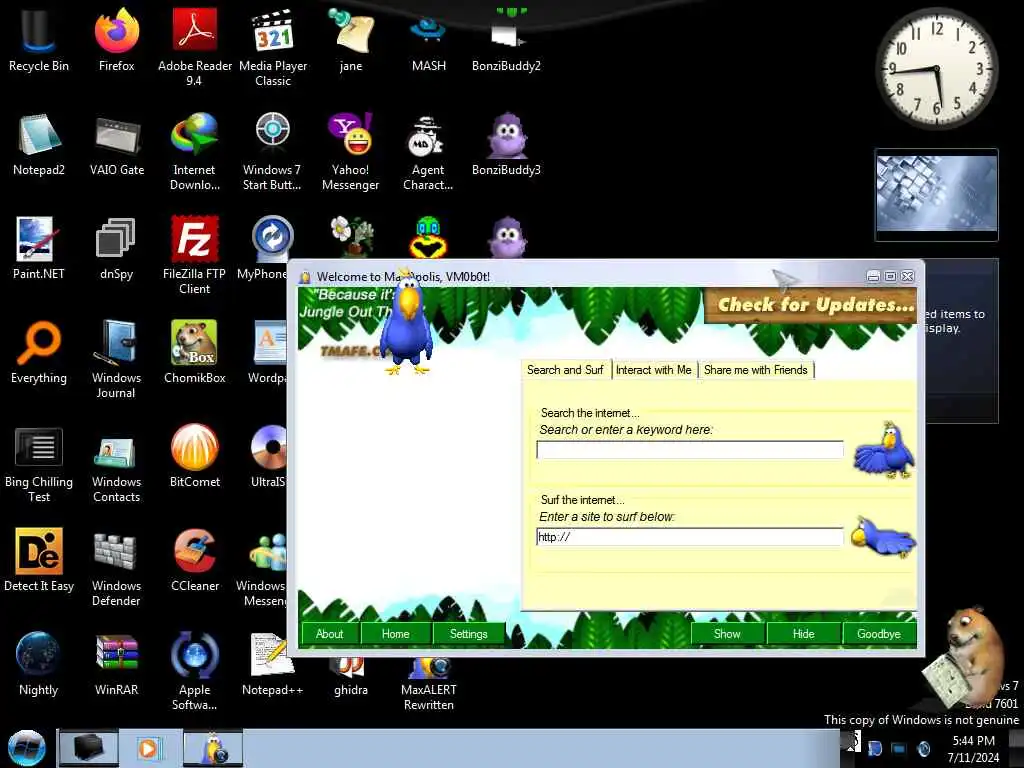1024x768 pixels.
Task: Open Apple Software Update icon
Action: click(x=194, y=671)
